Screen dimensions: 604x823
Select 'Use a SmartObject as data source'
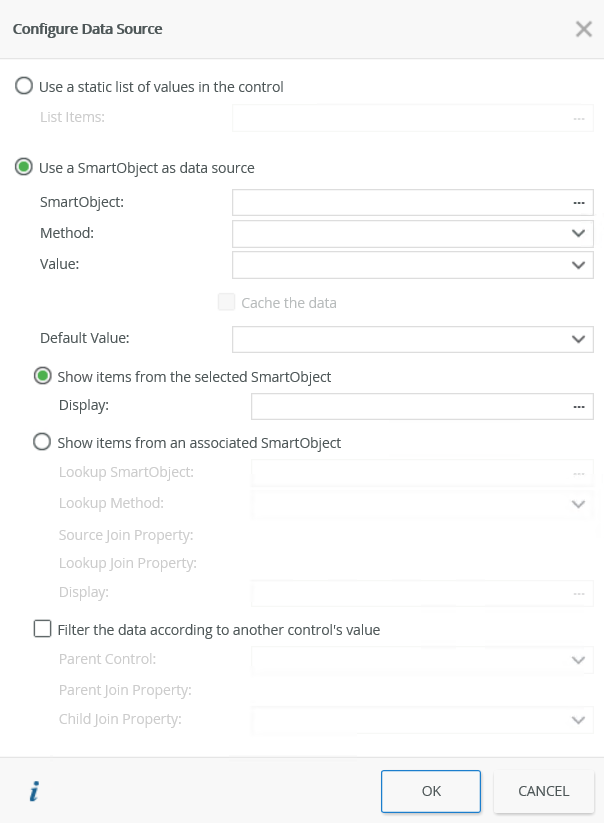pyautogui.click(x=24, y=168)
